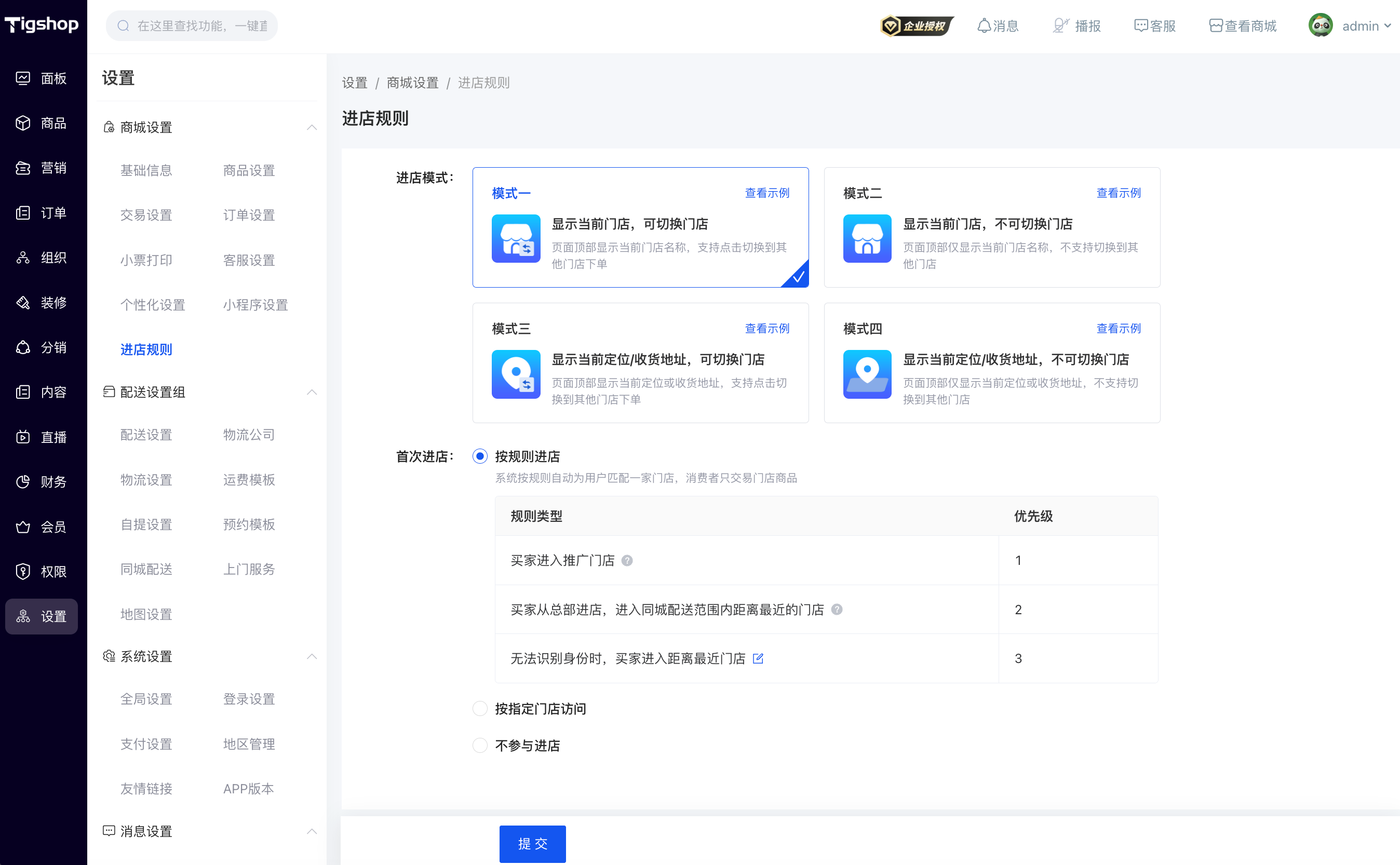Open the 分销 distribution icon in sidebar
1400x865 pixels.
coord(23,347)
